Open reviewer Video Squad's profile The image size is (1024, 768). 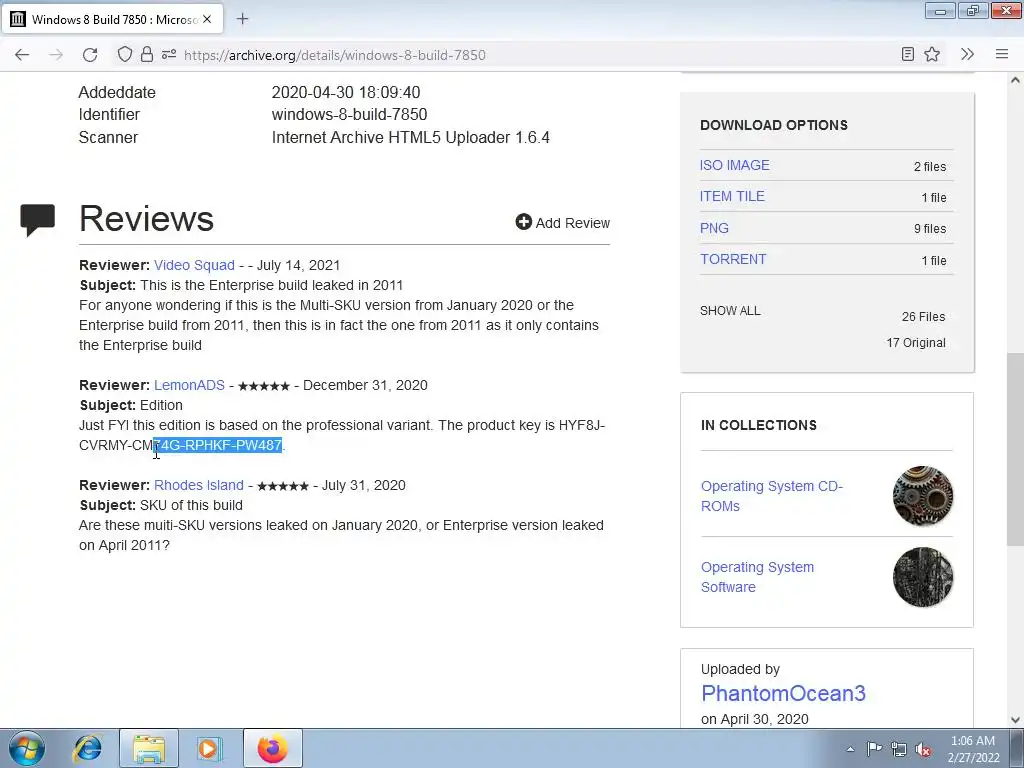194,265
